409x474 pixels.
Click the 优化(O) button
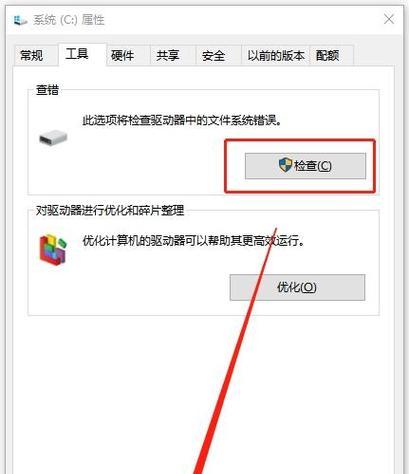[x=297, y=287]
